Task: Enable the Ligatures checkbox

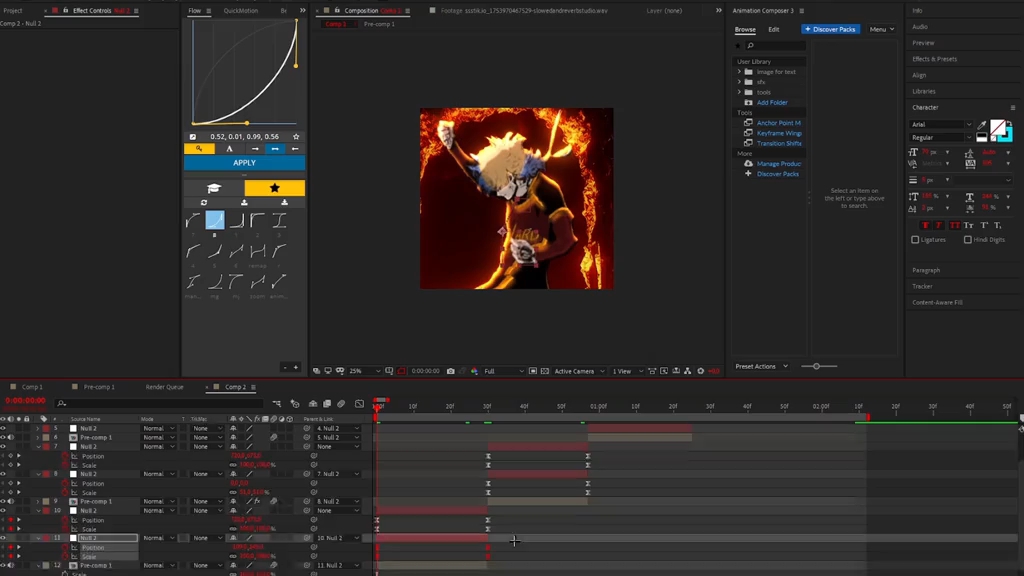Action: coord(915,240)
